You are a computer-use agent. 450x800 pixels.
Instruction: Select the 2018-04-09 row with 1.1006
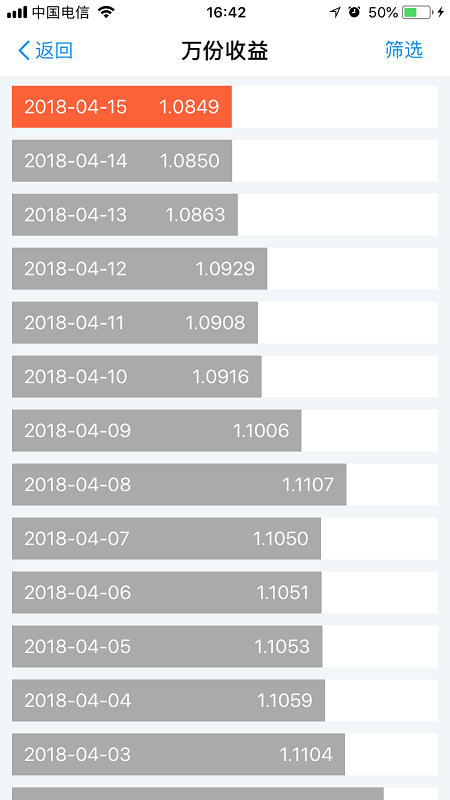(157, 431)
